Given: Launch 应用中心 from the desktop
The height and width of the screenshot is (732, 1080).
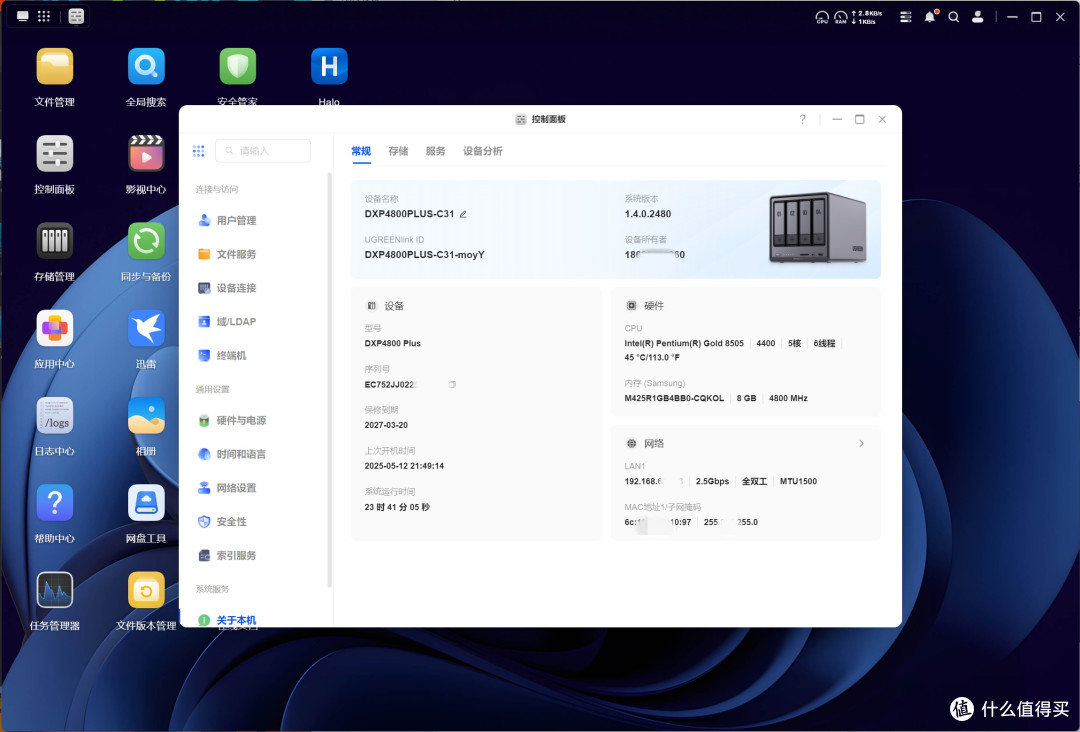Looking at the screenshot, I should pyautogui.click(x=54, y=328).
